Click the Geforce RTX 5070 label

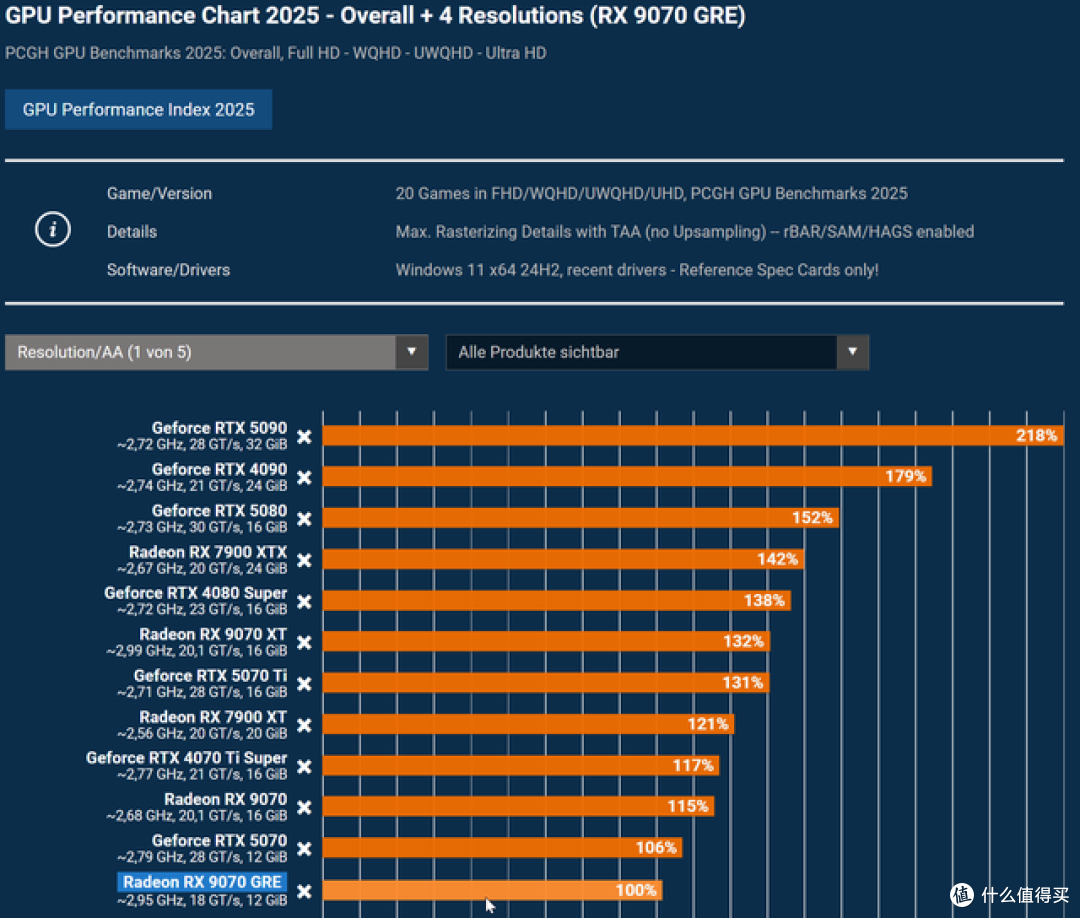[x=219, y=840]
